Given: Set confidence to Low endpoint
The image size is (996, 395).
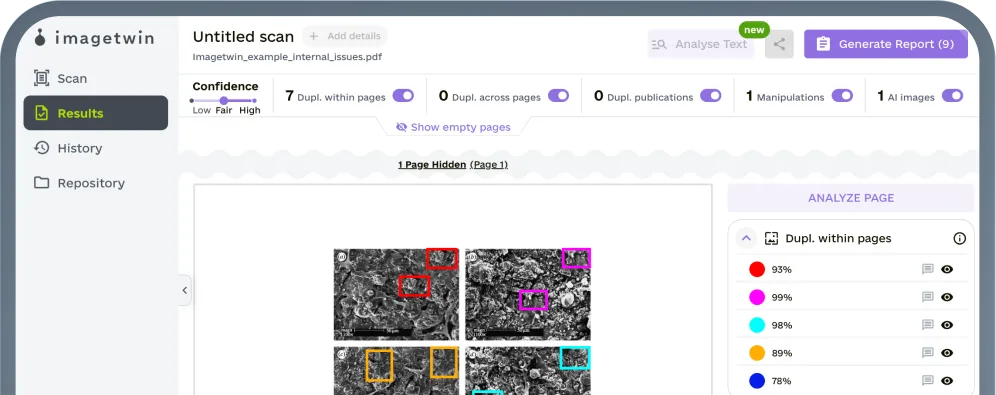Looking at the screenshot, I should 192,100.
